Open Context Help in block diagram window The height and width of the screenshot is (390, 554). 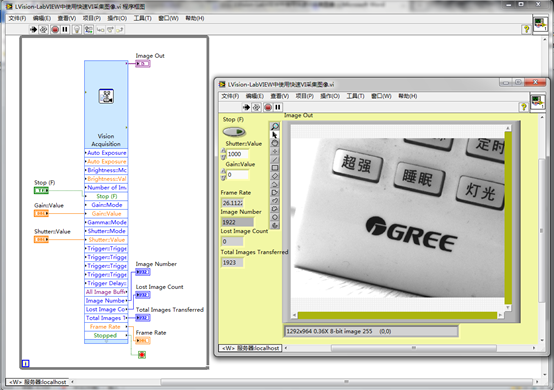[x=526, y=29]
